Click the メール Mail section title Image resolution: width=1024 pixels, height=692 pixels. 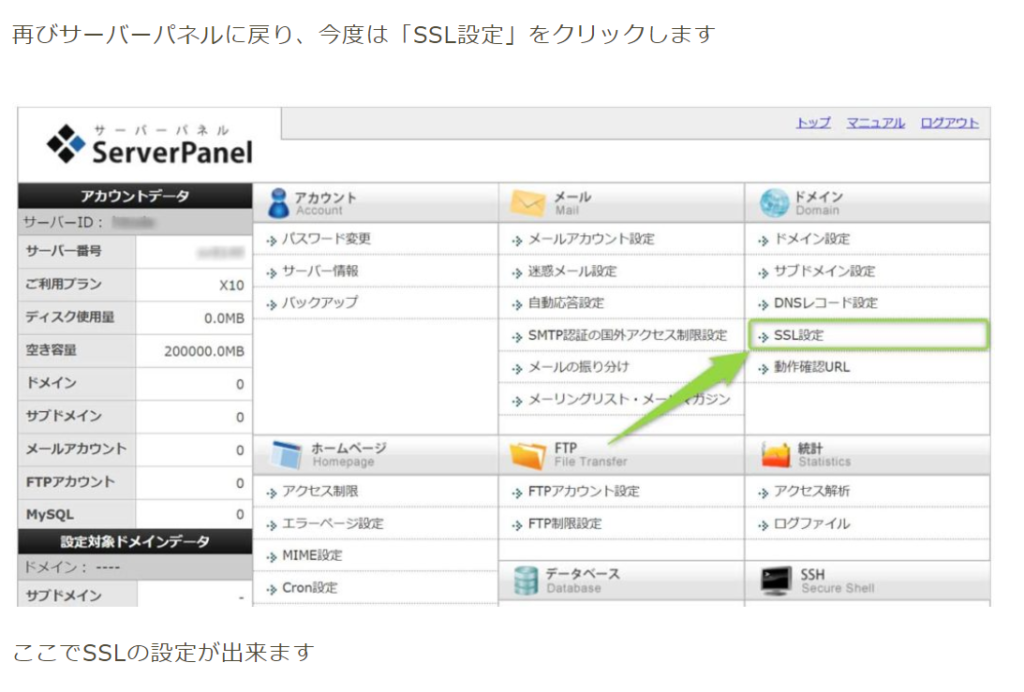573,203
